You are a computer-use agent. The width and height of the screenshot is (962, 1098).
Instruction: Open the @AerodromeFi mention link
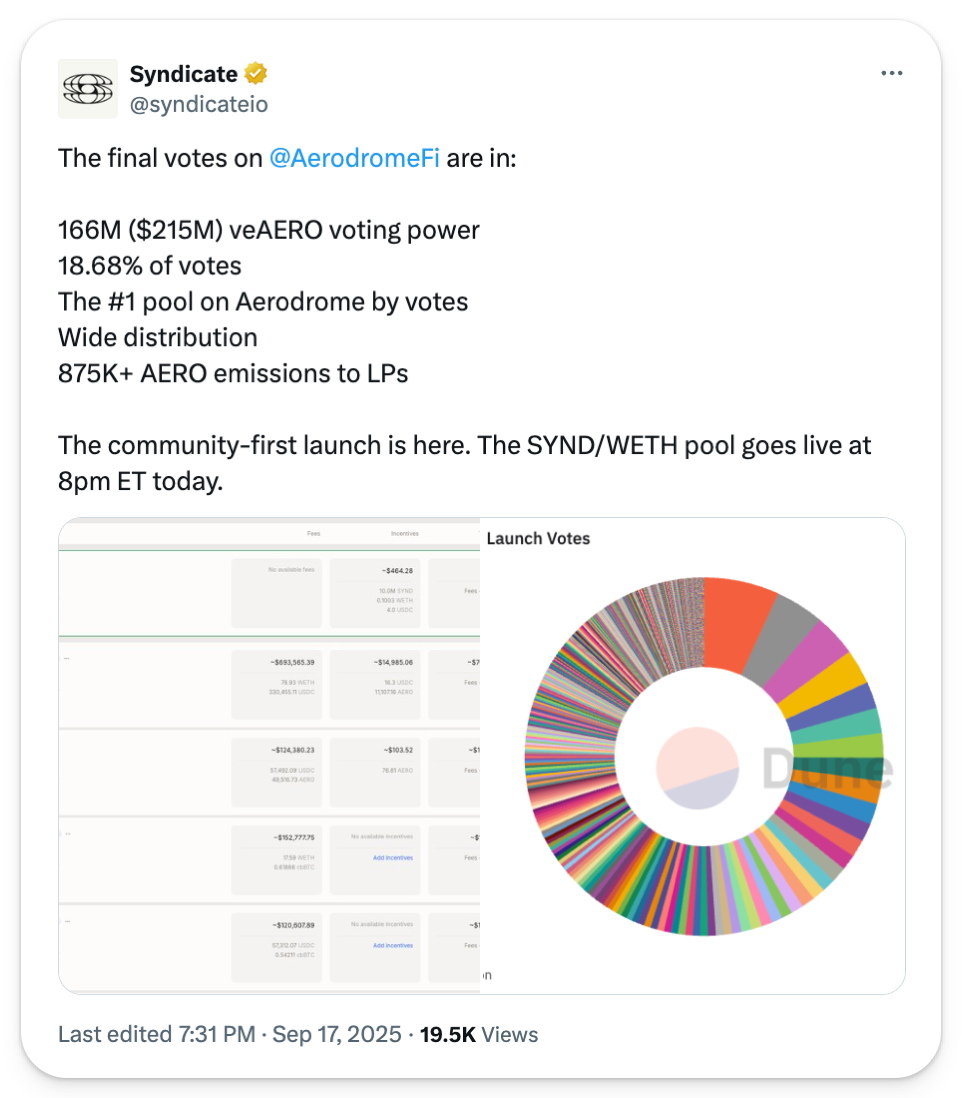pos(355,158)
